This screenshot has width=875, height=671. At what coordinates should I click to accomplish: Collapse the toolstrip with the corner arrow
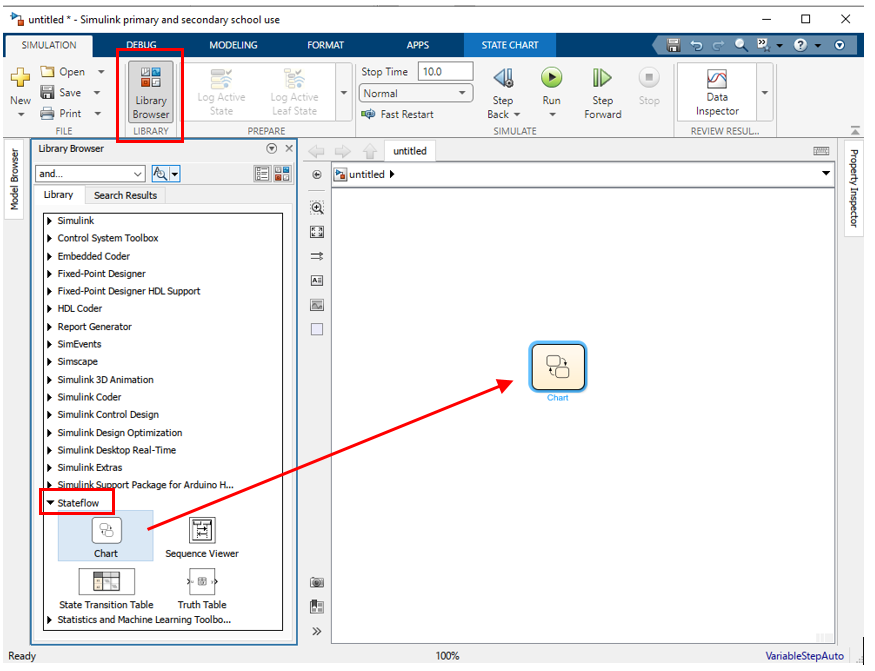855,131
